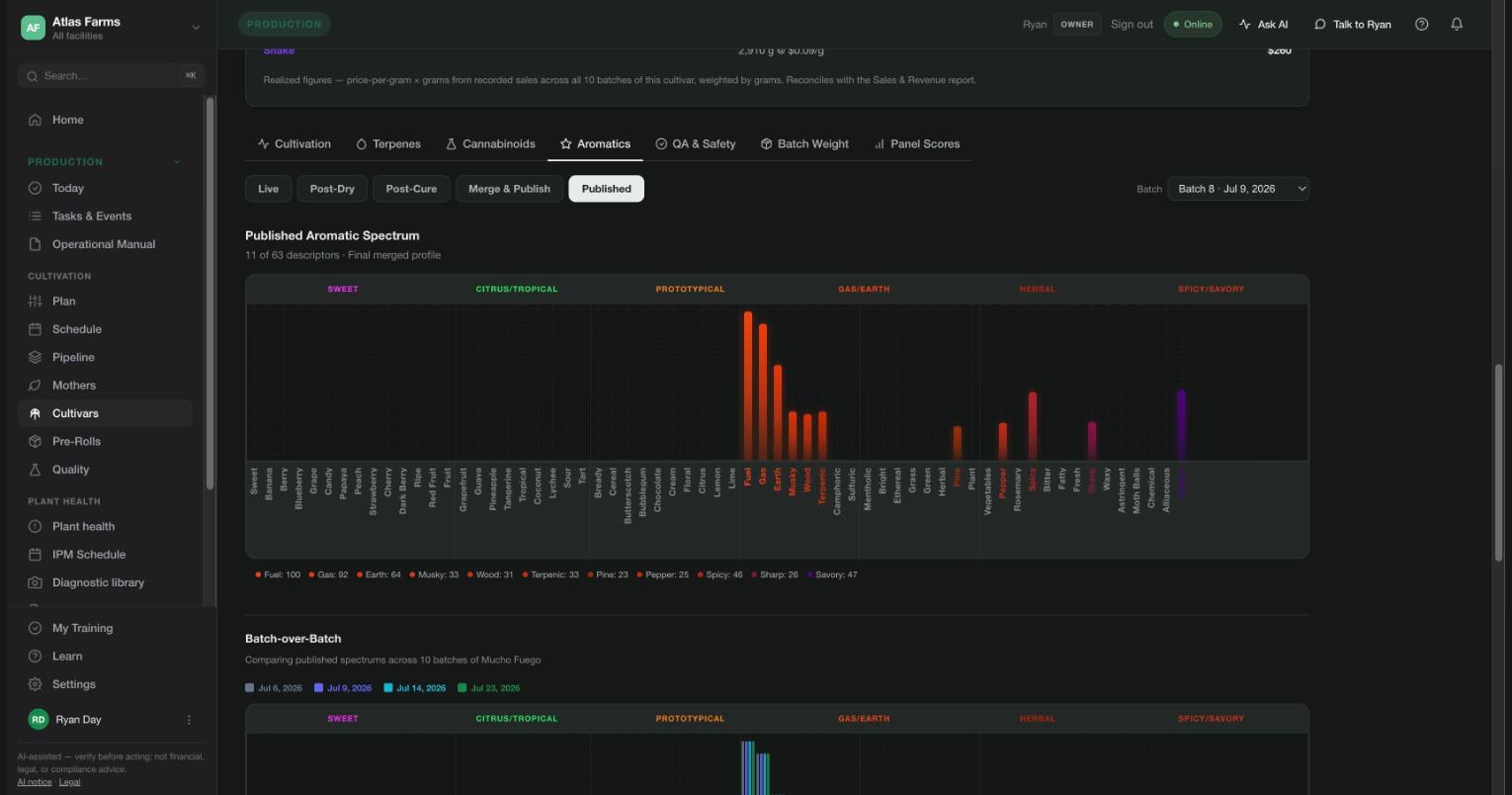Image resolution: width=1512 pixels, height=795 pixels.
Task: Open the Ryan Day options kebab menu
Action: tap(189, 720)
